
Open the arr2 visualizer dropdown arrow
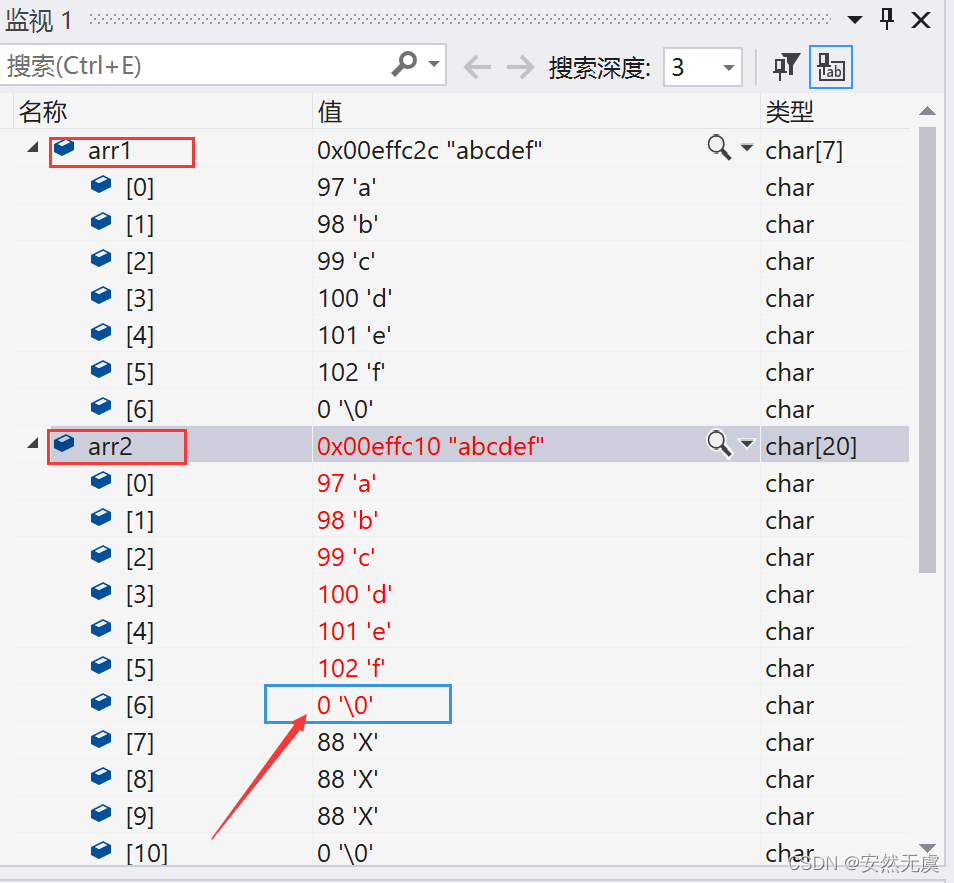coord(747,443)
